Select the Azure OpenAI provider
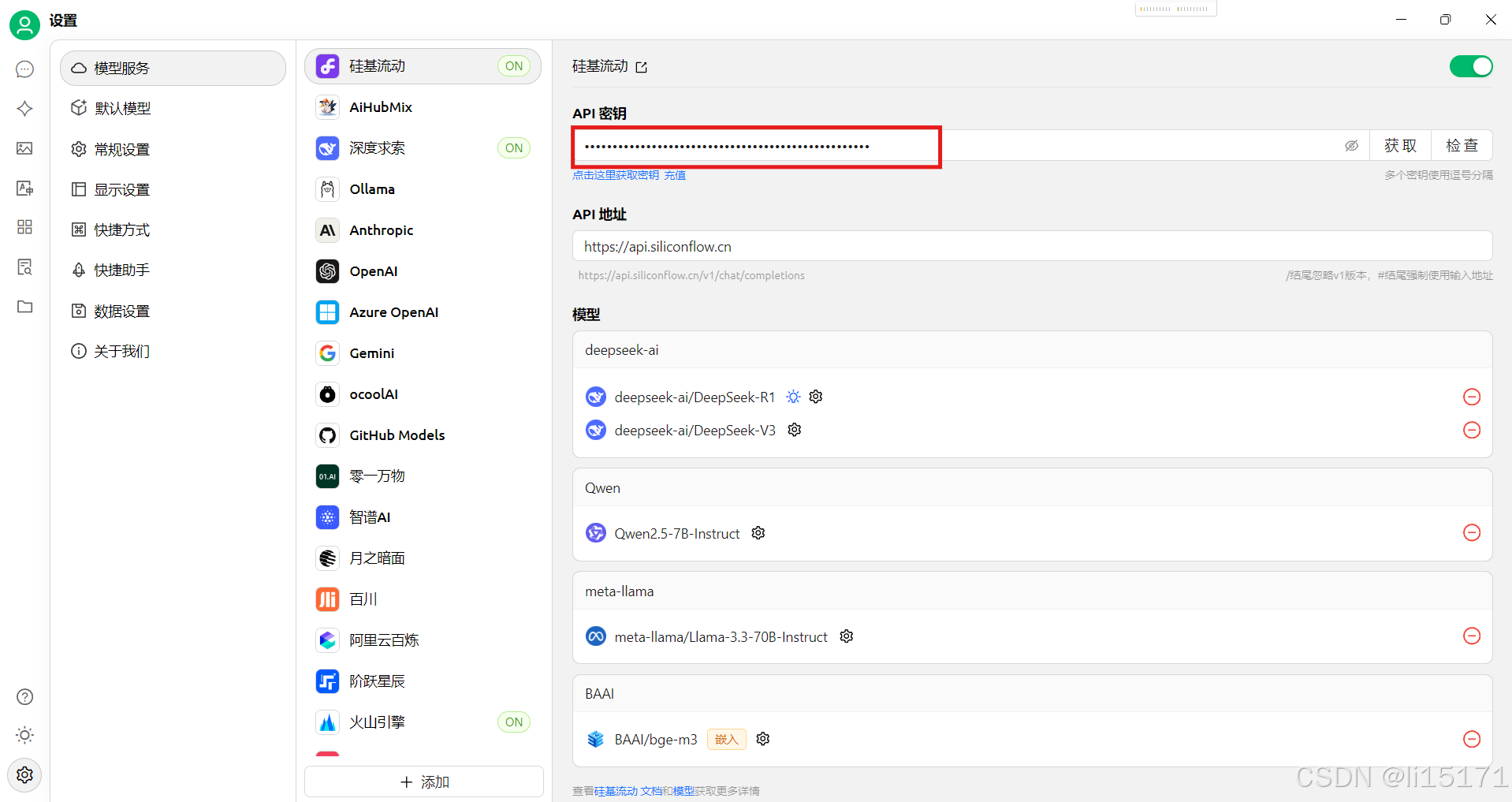The width and height of the screenshot is (1512, 802). pyautogui.click(x=423, y=312)
